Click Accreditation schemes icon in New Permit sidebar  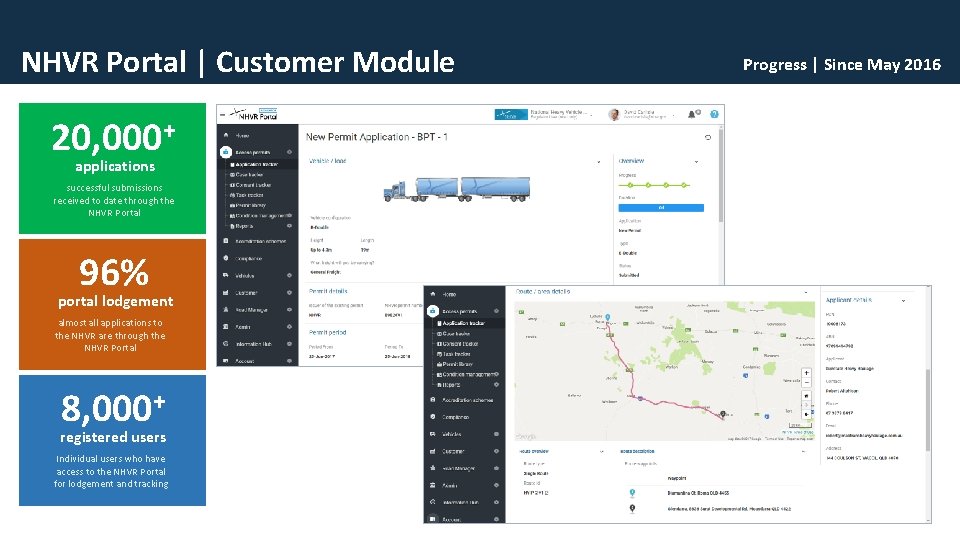coord(226,241)
